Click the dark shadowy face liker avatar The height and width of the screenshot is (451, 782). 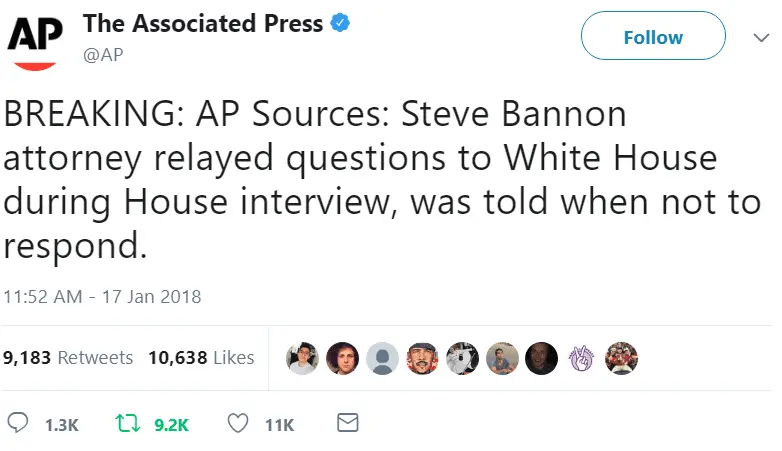[x=542, y=357]
